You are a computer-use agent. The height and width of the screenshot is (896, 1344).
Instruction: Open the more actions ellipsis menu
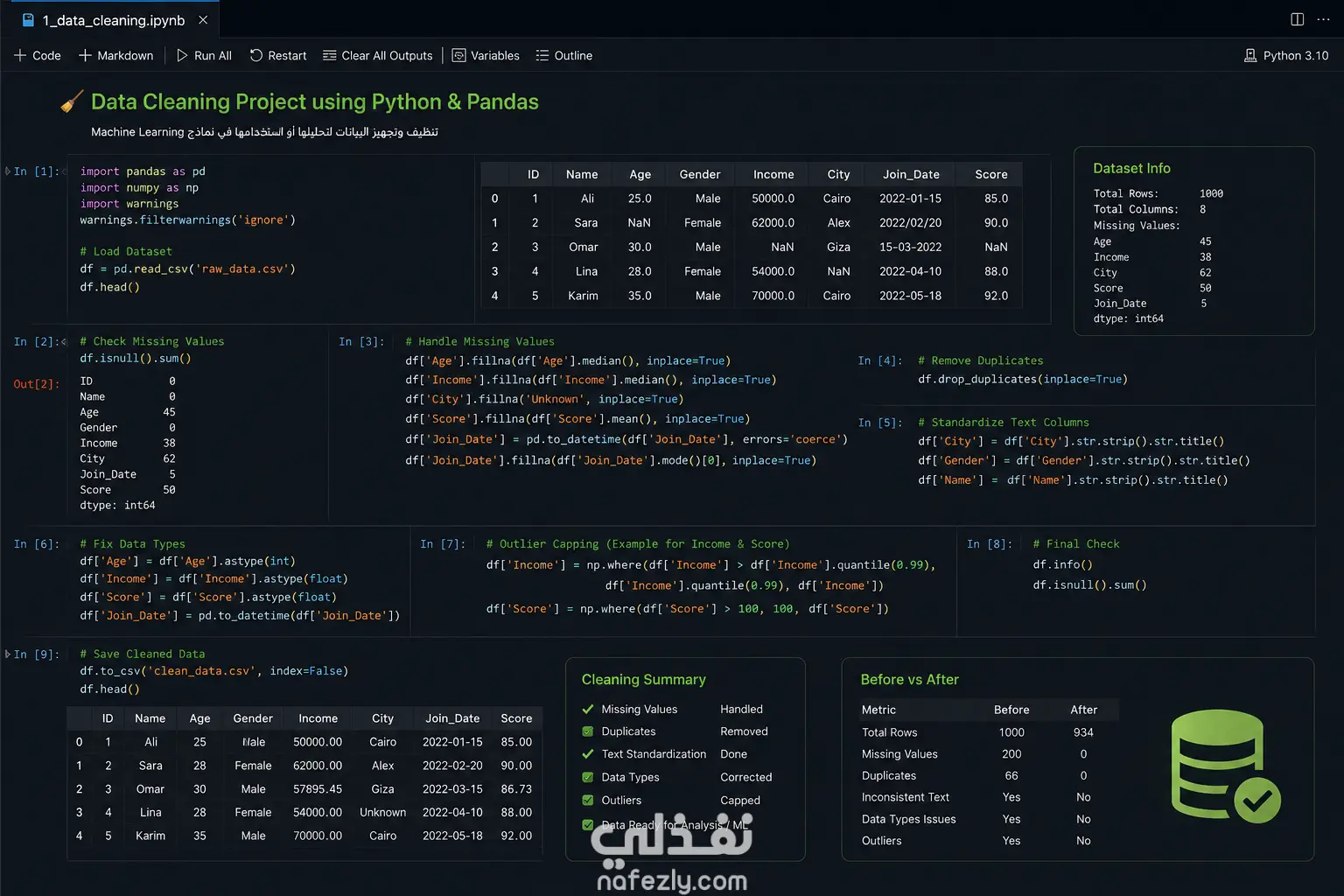pos(1323,19)
